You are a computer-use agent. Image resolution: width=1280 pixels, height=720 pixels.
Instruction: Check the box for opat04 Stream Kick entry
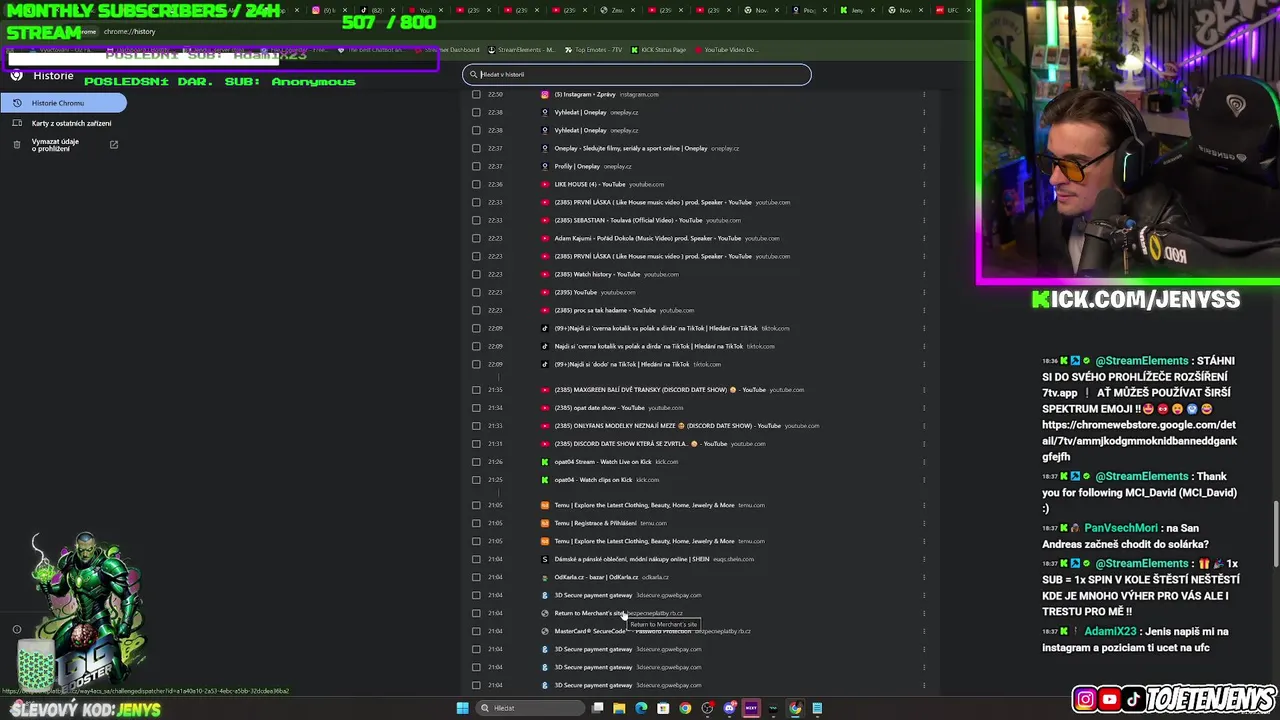tap(476, 462)
